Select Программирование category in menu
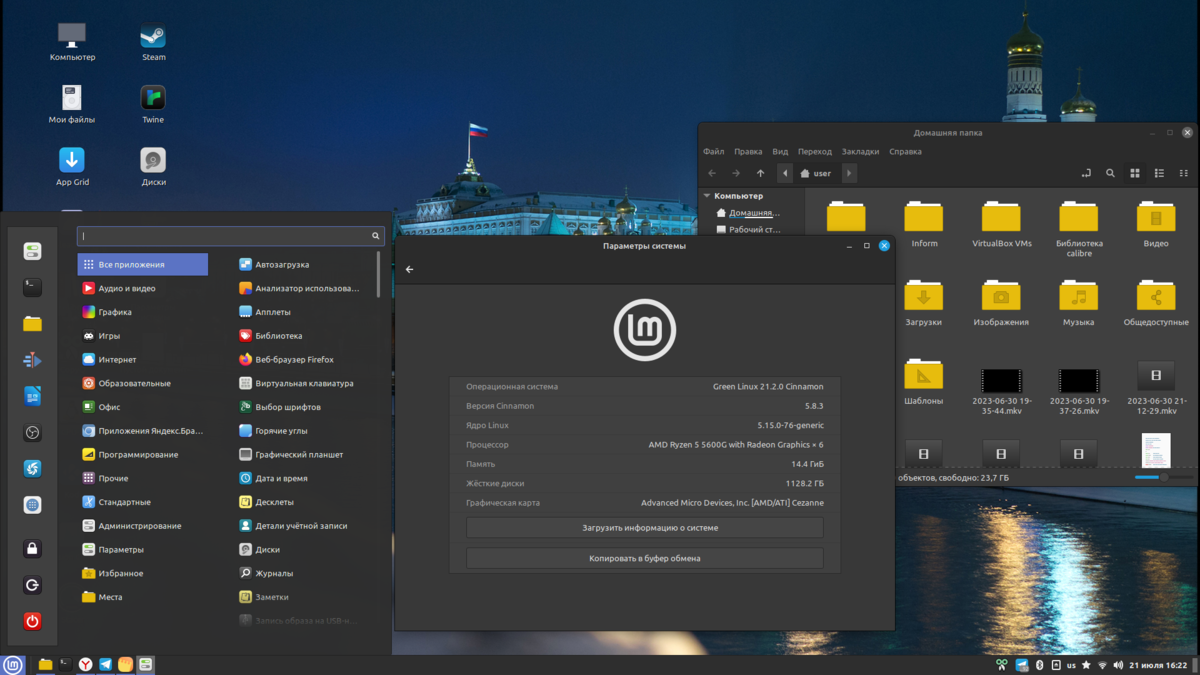 143,455
